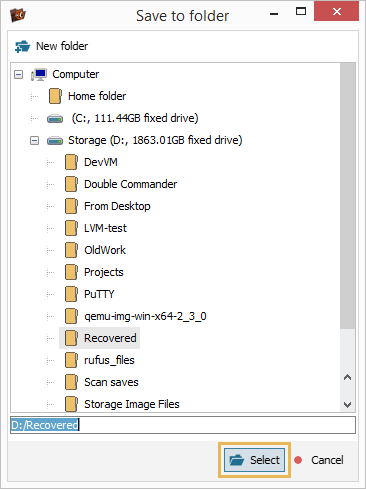Image resolution: width=366 pixels, height=489 pixels.
Task: Click the scrollbar up arrow
Action: pyautogui.click(x=348, y=377)
